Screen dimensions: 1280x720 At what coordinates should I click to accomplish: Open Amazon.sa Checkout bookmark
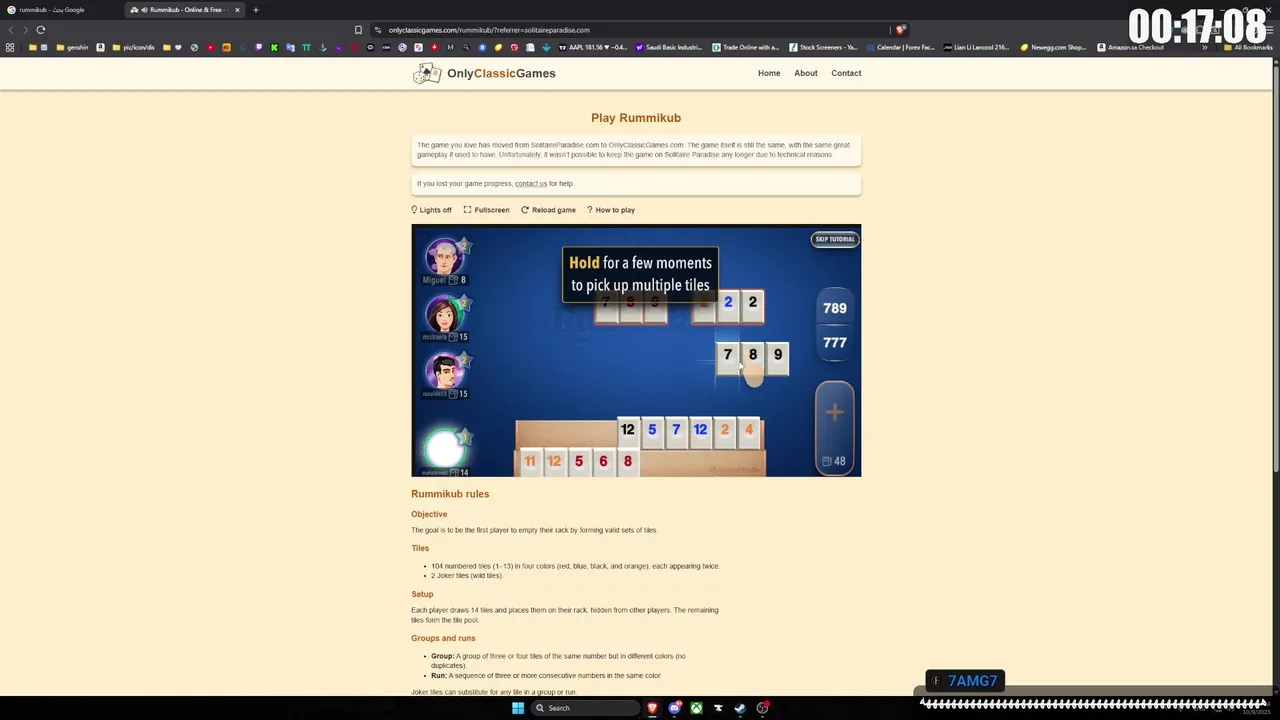click(x=1130, y=47)
